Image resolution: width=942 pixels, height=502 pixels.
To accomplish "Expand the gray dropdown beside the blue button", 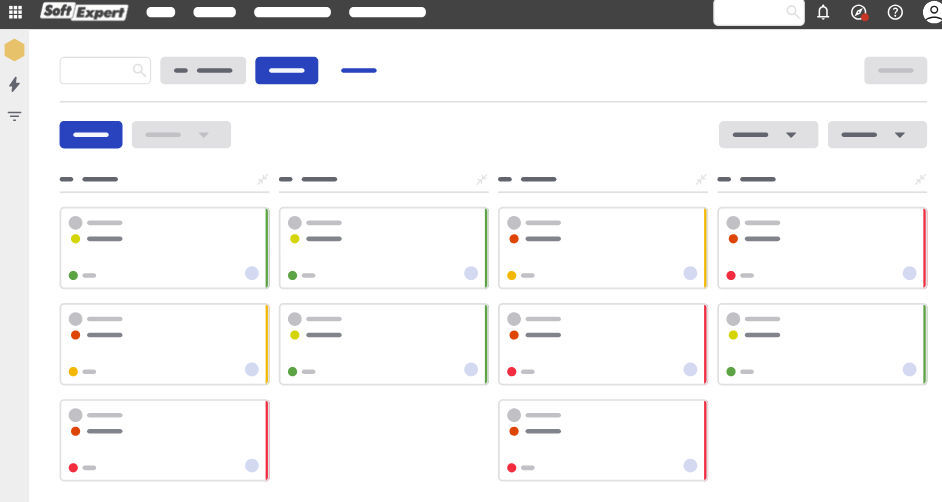I will click(181, 135).
